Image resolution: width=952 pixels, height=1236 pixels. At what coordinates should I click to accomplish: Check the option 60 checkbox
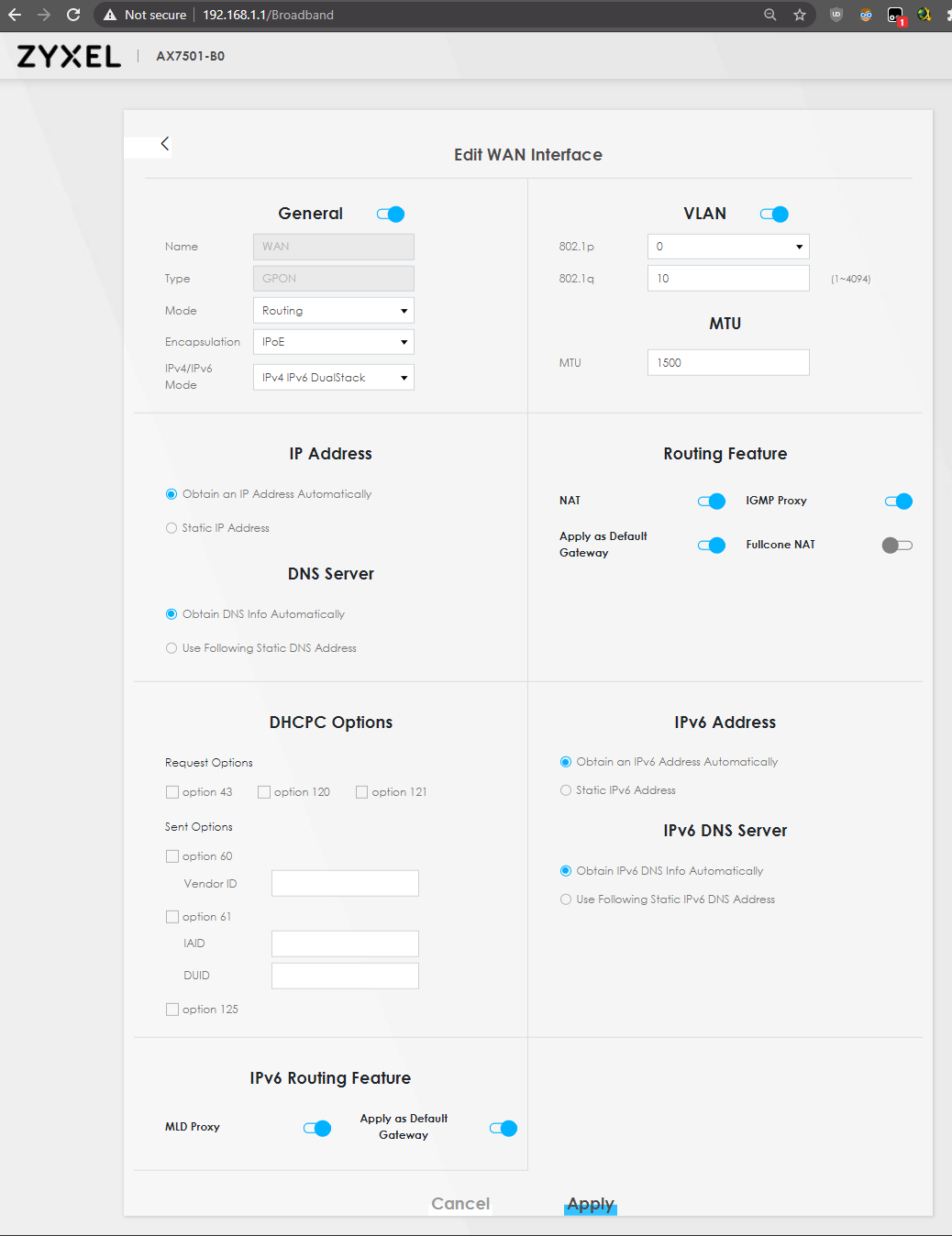coord(172,856)
